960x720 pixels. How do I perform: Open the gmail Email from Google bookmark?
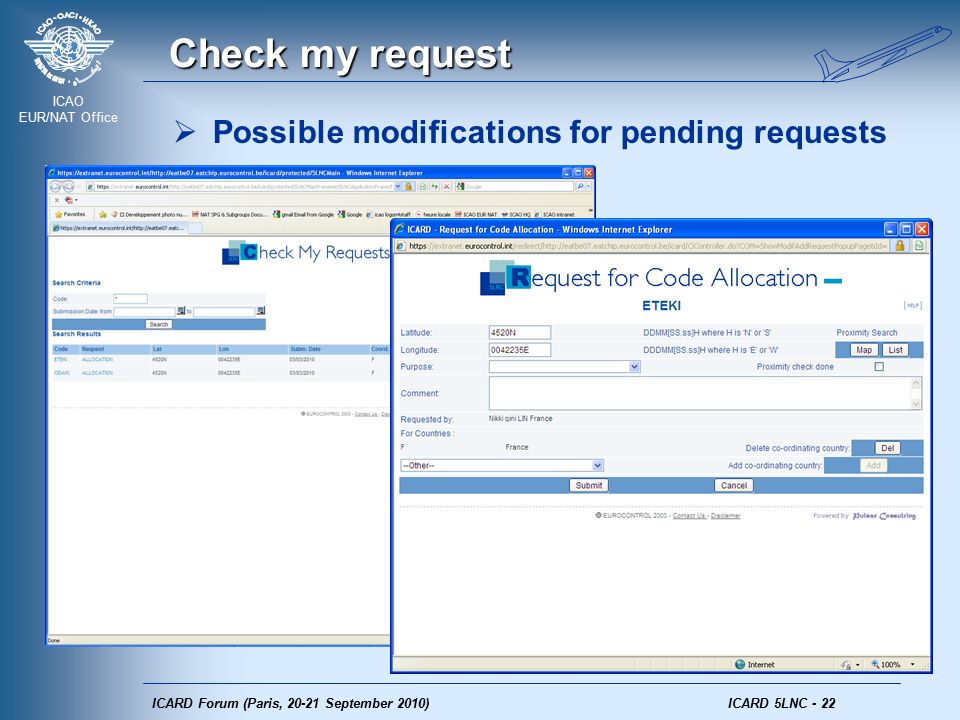[304, 214]
